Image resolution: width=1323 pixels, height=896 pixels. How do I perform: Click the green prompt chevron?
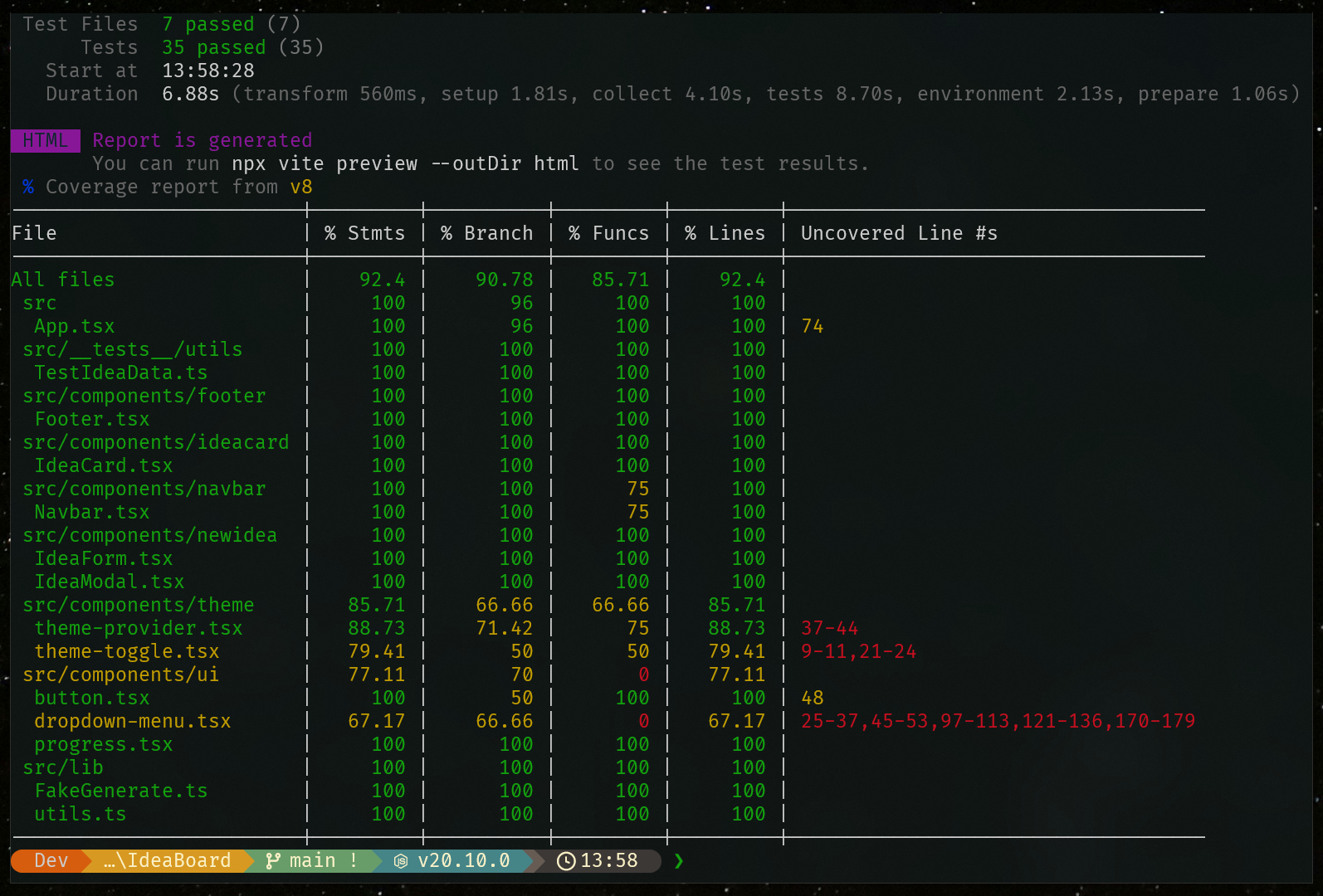point(679,861)
